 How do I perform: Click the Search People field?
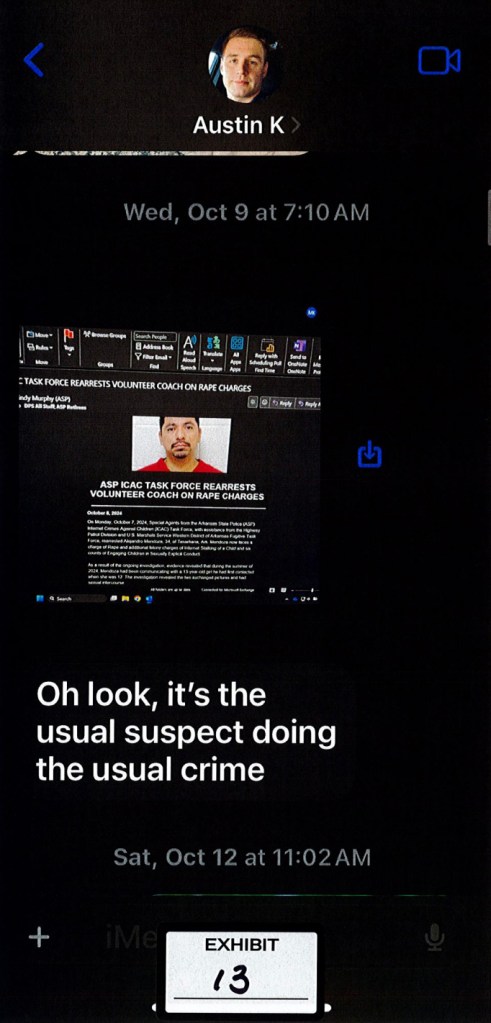click(x=155, y=337)
